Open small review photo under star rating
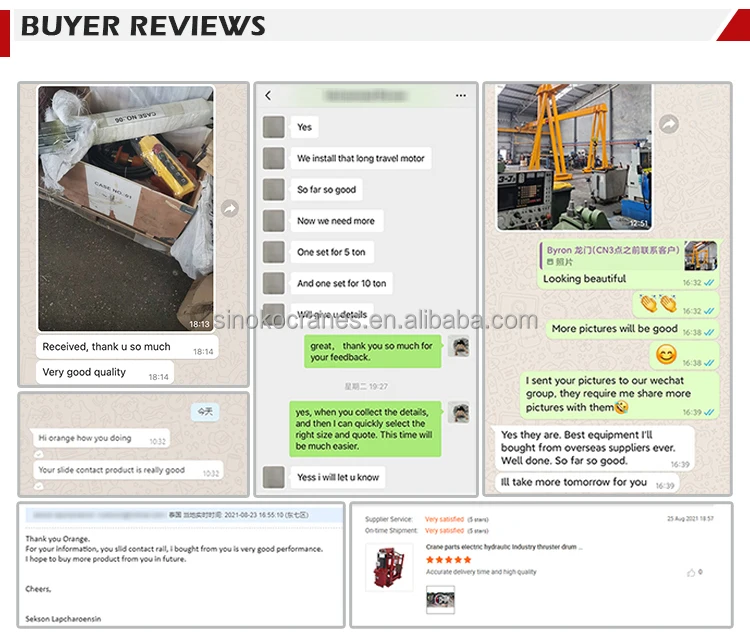Viewport: 750px width, 637px height. click(x=441, y=600)
